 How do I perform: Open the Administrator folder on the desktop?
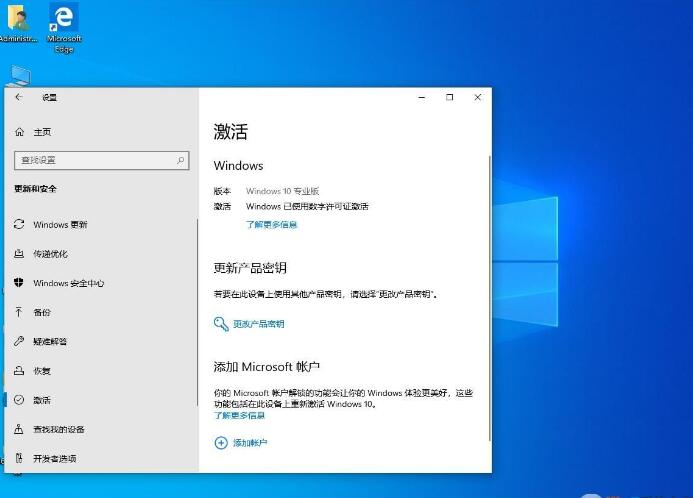(18, 23)
